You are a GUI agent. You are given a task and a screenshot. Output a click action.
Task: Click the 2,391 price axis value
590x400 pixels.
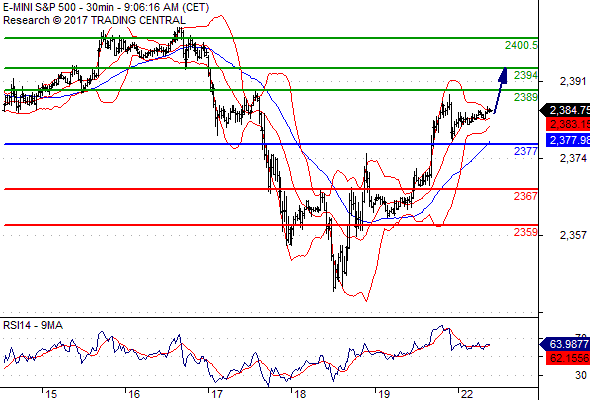[573, 81]
